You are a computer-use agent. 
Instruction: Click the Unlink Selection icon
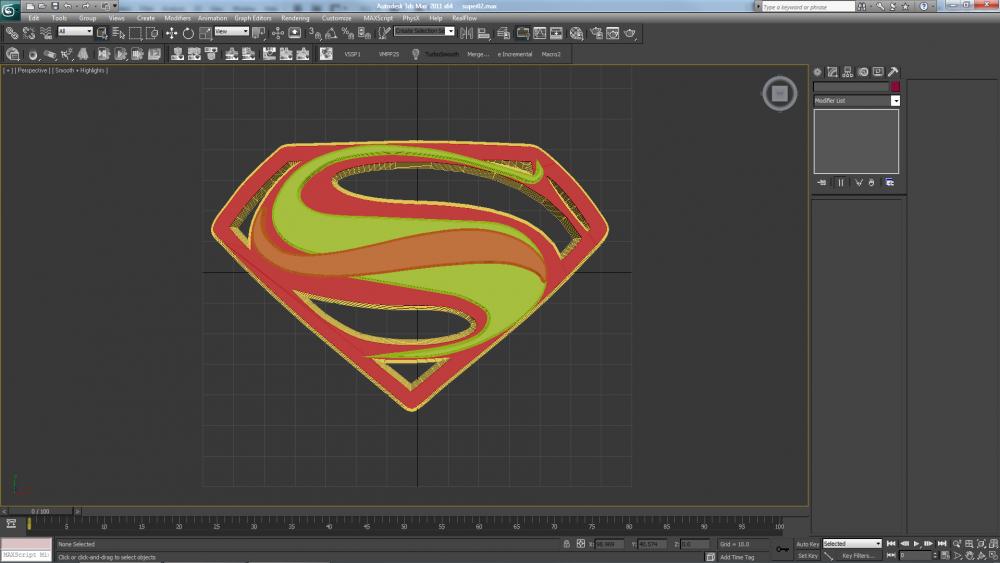29,33
